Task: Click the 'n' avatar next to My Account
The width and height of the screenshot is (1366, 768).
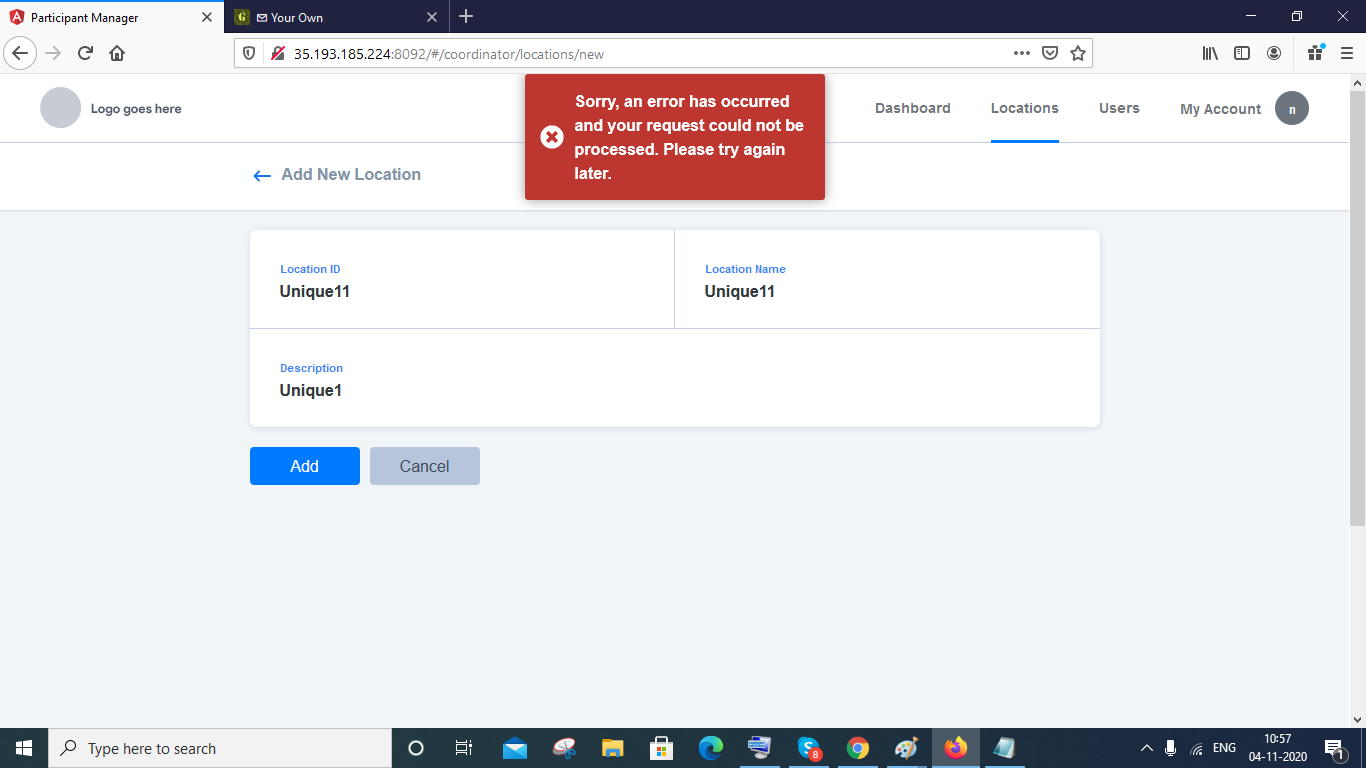Action: coord(1292,108)
